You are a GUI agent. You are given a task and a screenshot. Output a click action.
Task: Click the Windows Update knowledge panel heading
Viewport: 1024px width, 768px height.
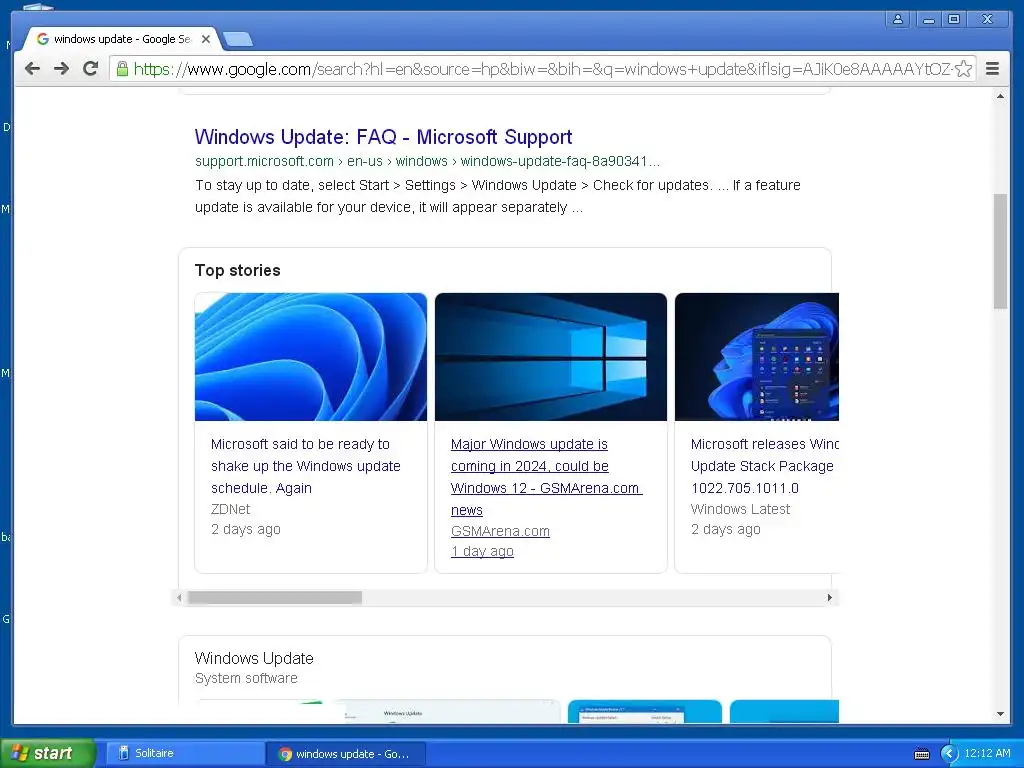click(254, 658)
